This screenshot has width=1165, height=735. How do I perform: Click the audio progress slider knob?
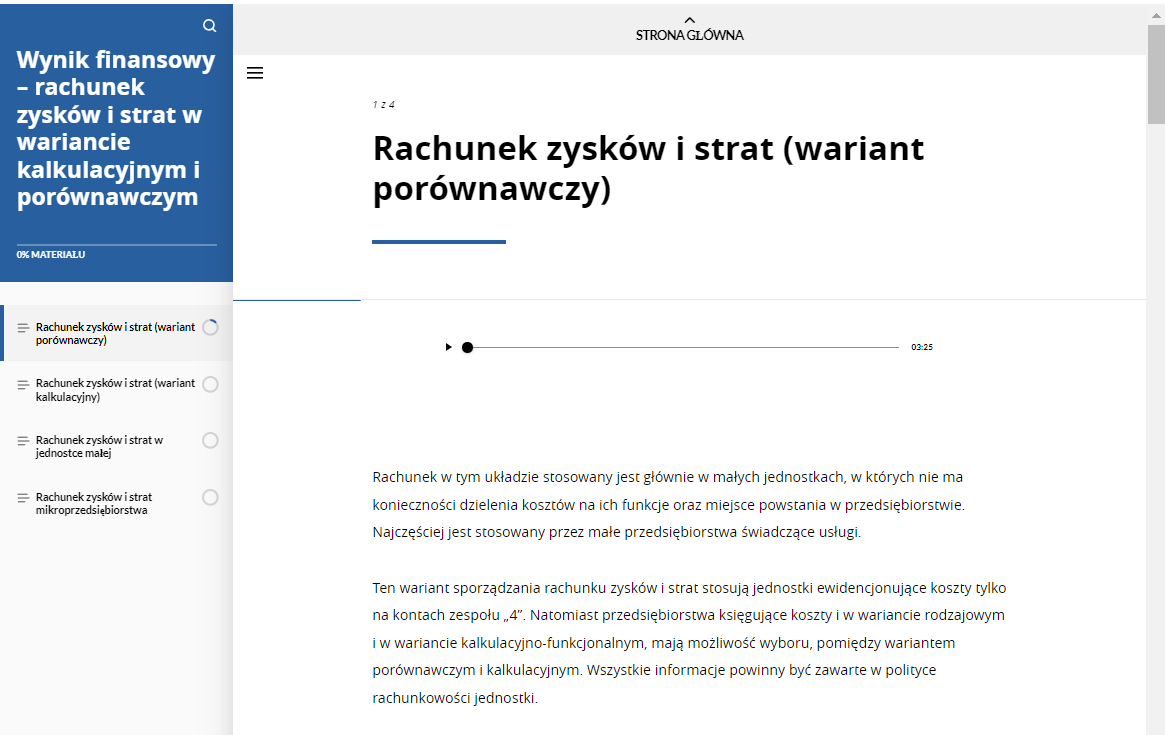pyautogui.click(x=467, y=347)
